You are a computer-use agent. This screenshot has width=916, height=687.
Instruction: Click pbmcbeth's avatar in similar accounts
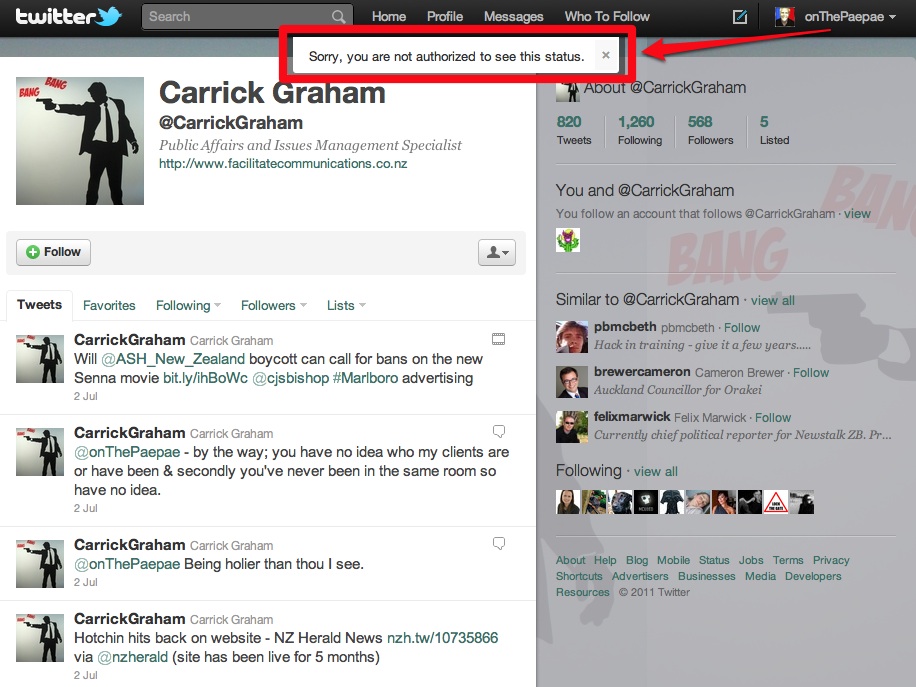[572, 336]
